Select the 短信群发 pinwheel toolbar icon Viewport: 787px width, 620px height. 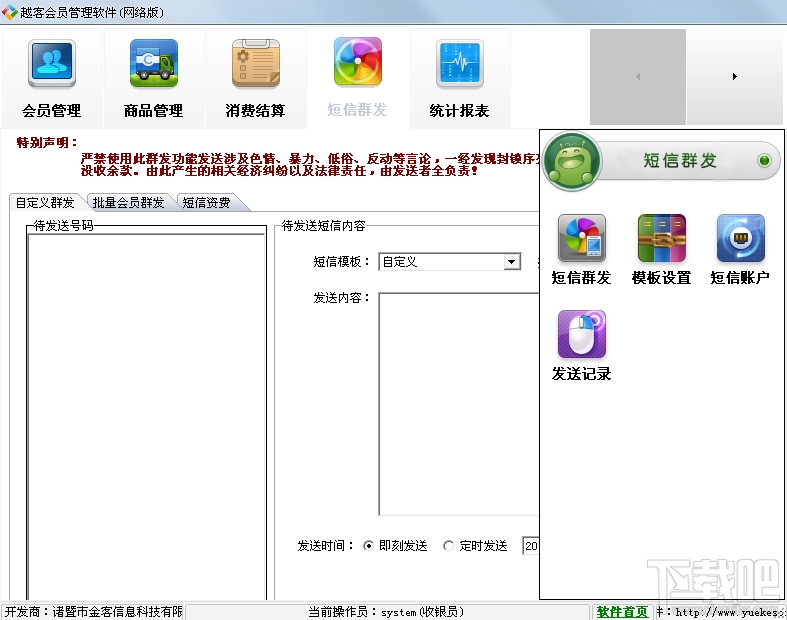(357, 62)
